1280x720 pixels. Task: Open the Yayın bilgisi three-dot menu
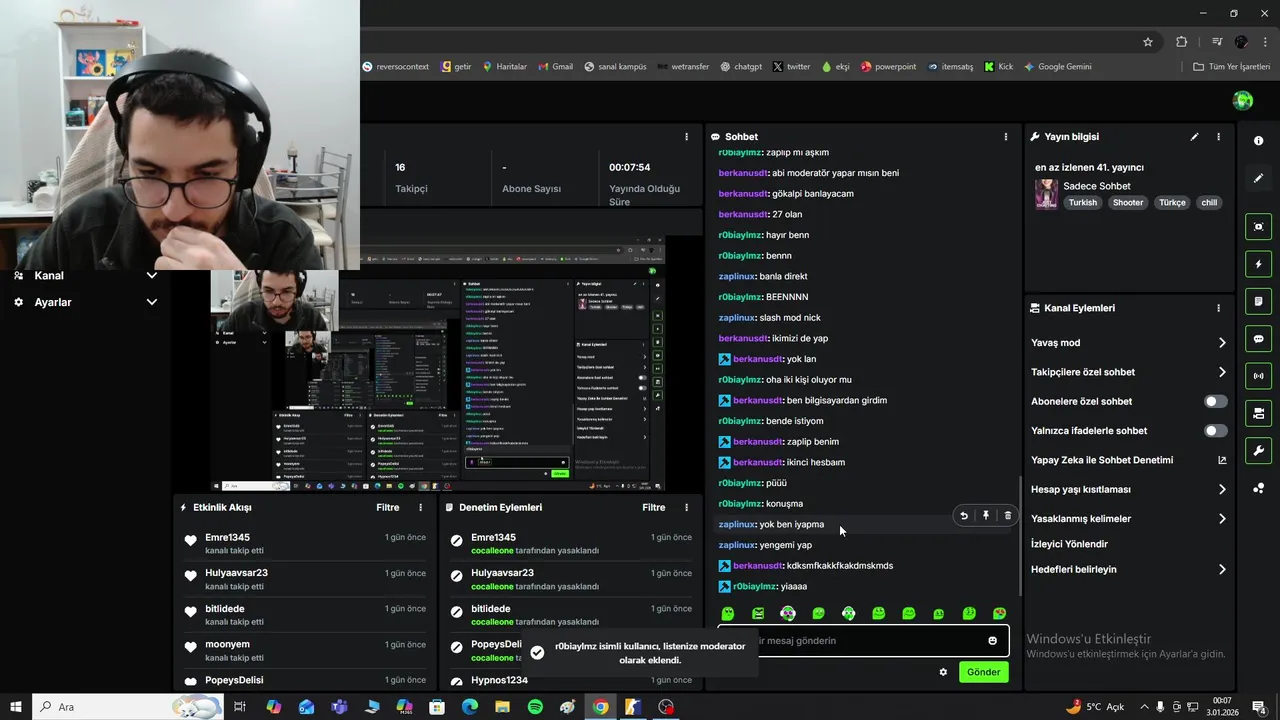[1218, 137]
